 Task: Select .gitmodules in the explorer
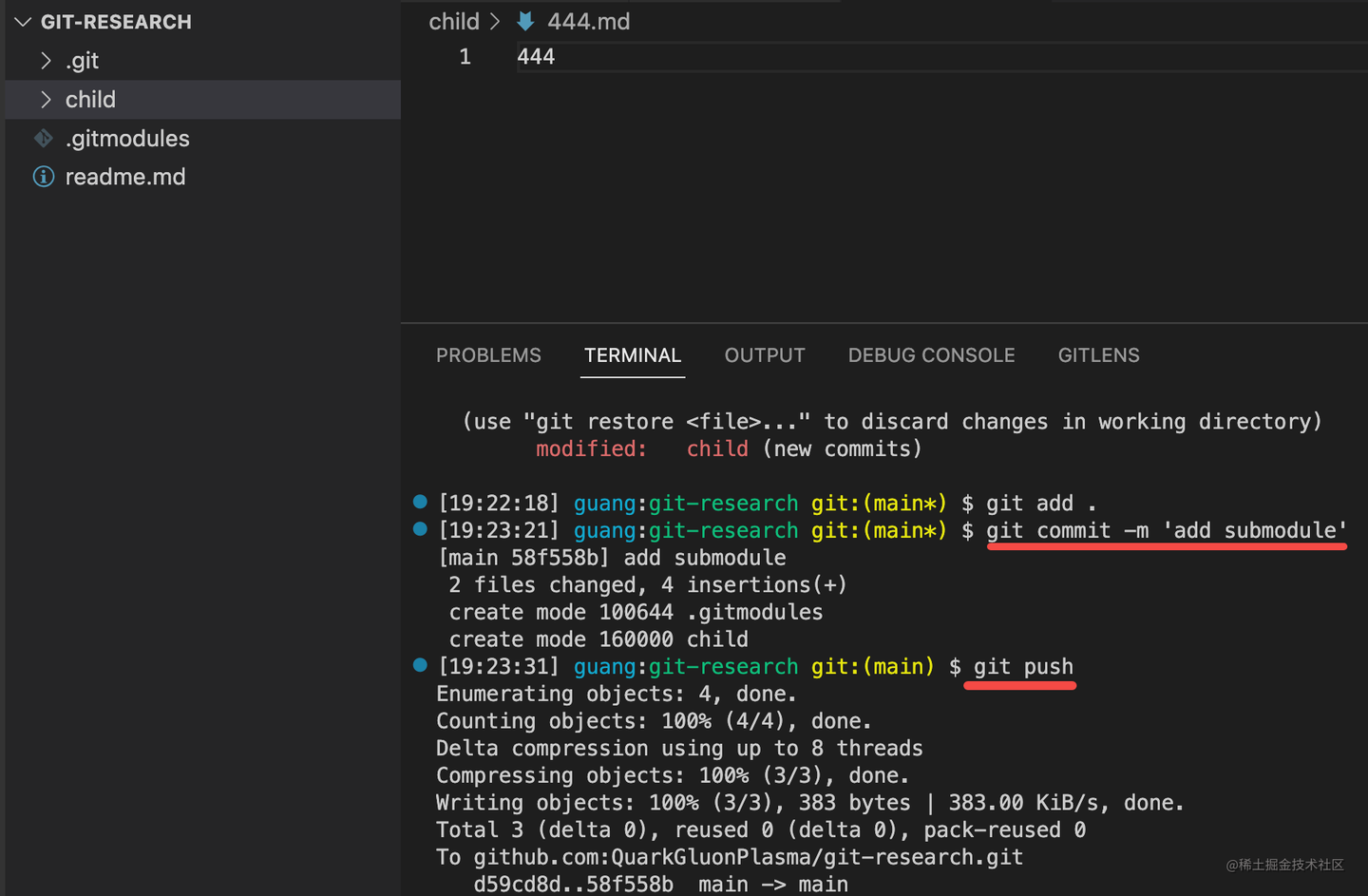pyautogui.click(x=127, y=138)
